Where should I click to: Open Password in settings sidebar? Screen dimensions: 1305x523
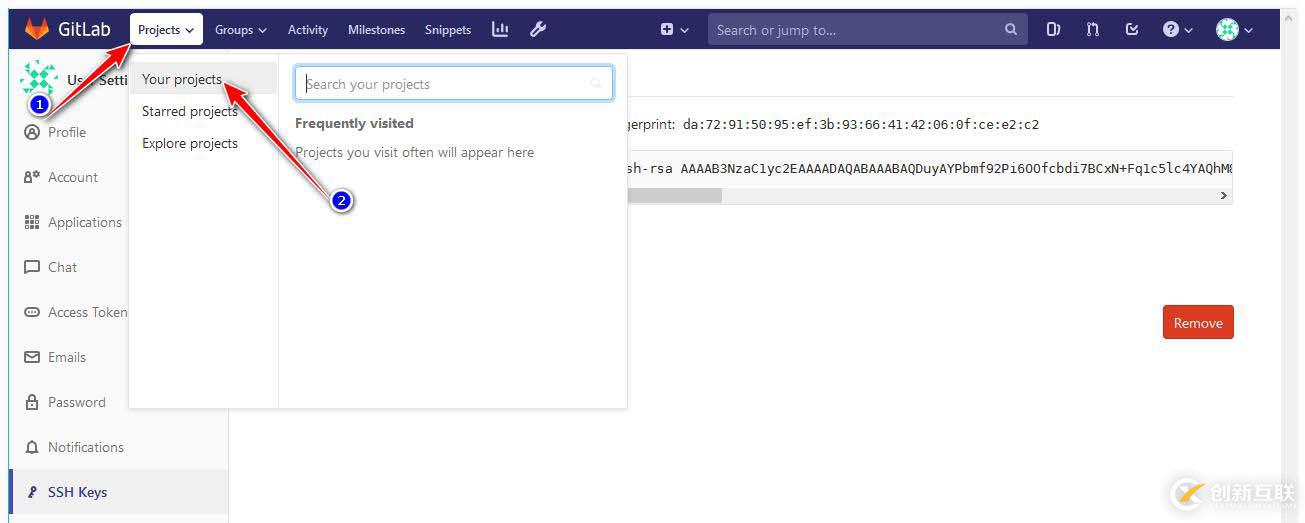pyautogui.click(x=77, y=402)
